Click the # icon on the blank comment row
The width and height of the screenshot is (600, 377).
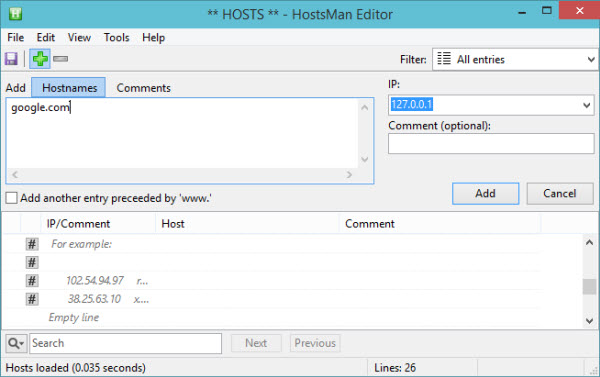pyautogui.click(x=32, y=262)
